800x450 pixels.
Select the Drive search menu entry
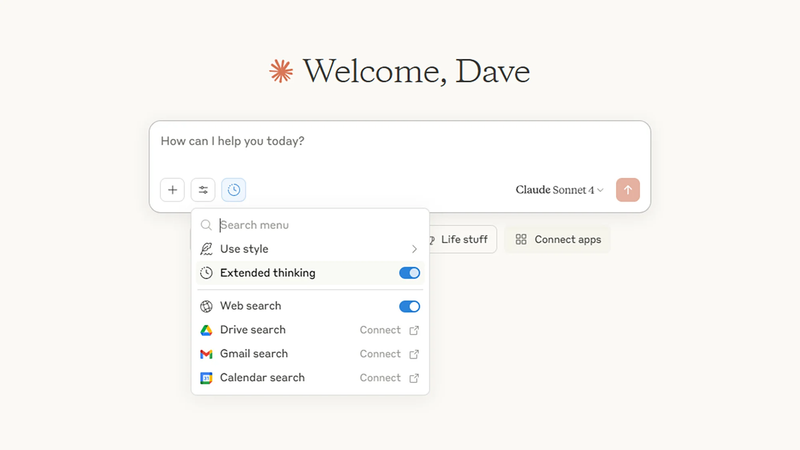point(310,330)
